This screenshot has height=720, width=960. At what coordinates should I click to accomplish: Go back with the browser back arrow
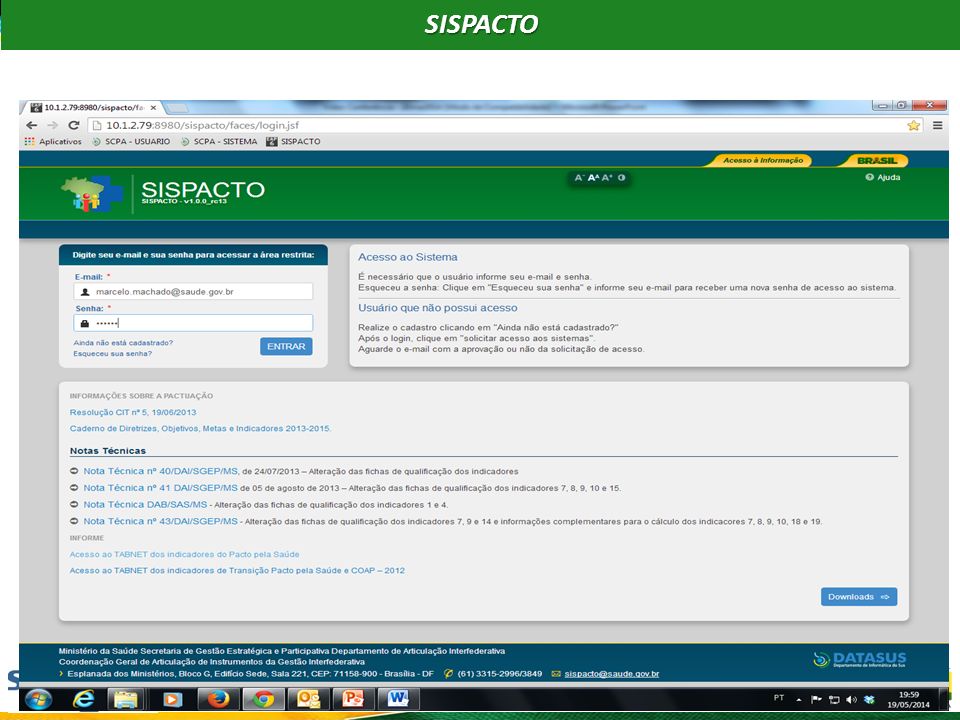tap(32, 126)
